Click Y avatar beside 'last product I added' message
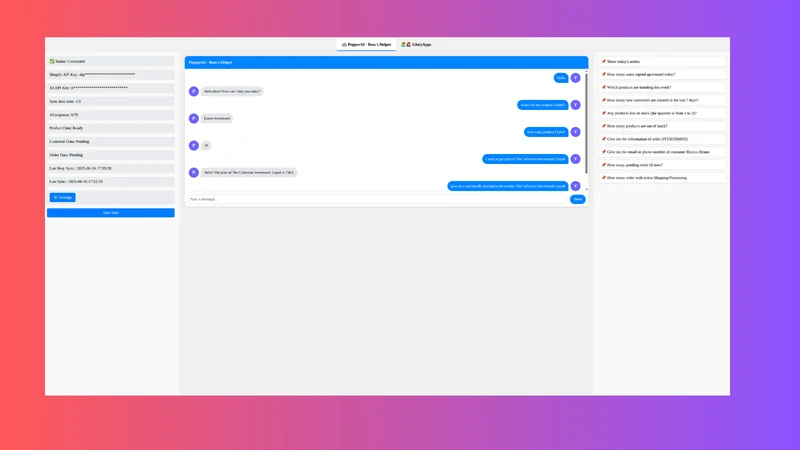Viewport: 800px width, 450px height. pos(576,105)
